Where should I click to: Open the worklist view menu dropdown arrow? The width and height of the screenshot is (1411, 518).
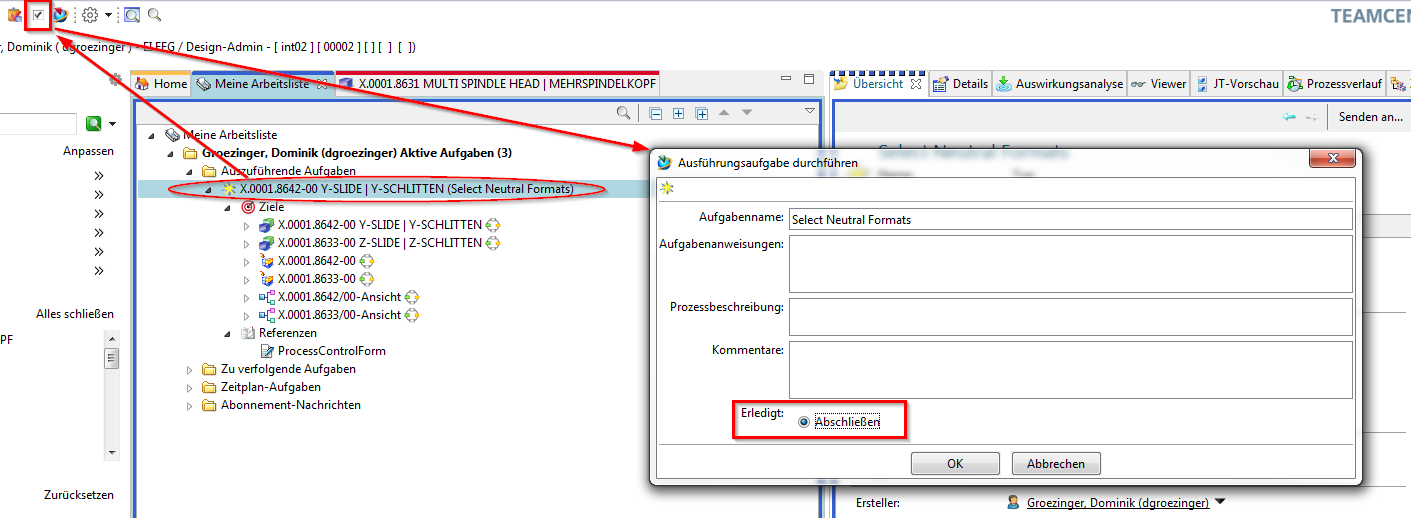click(x=810, y=112)
